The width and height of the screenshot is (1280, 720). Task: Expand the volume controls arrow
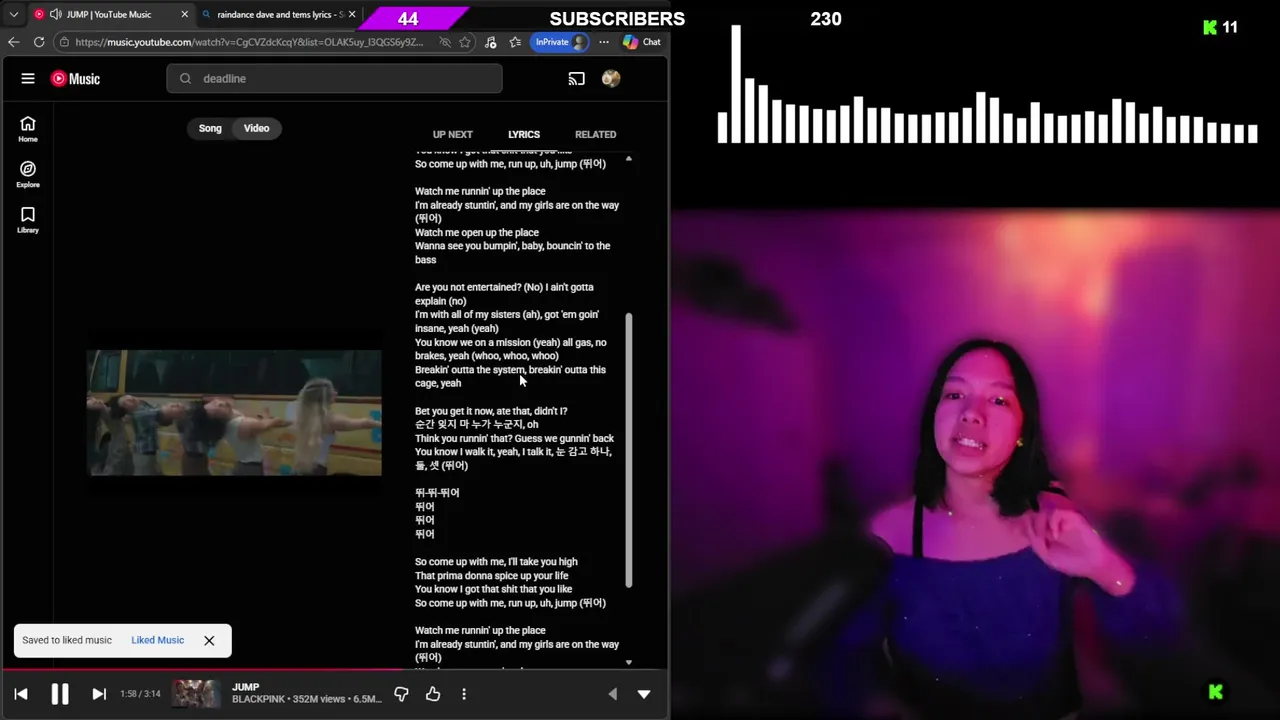click(x=613, y=694)
